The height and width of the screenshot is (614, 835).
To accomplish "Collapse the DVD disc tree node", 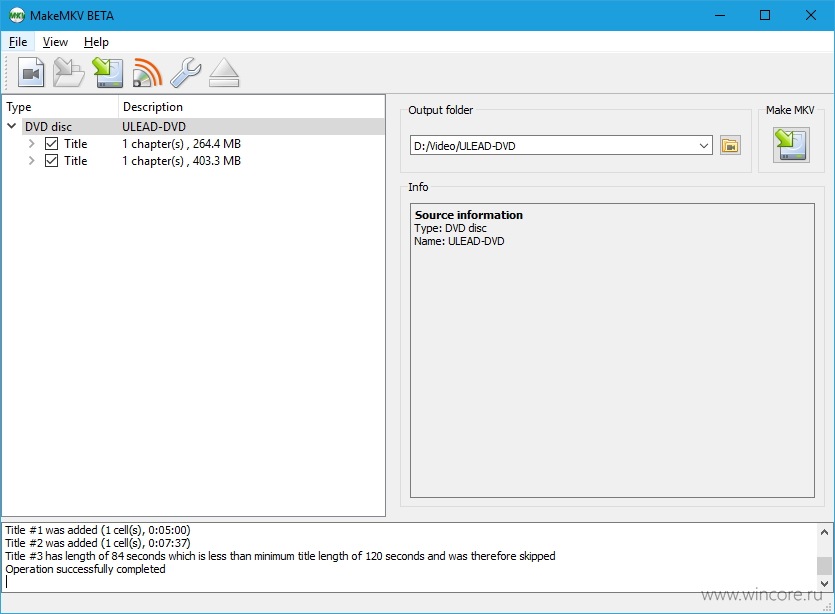I will click(x=12, y=126).
